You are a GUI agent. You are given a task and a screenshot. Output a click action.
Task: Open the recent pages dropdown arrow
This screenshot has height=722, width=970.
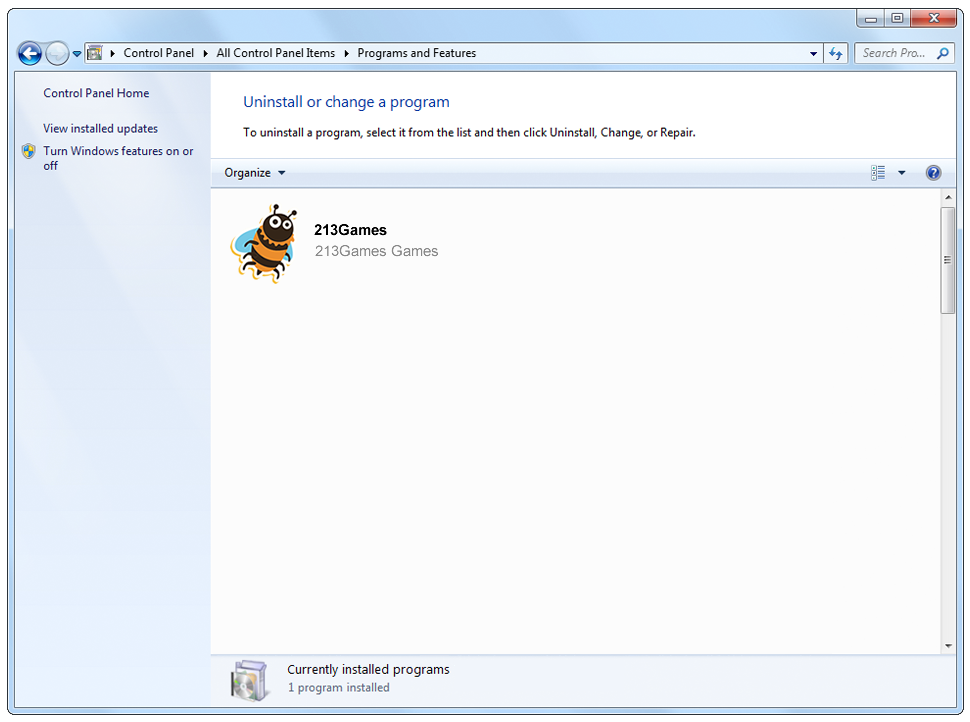coord(77,54)
